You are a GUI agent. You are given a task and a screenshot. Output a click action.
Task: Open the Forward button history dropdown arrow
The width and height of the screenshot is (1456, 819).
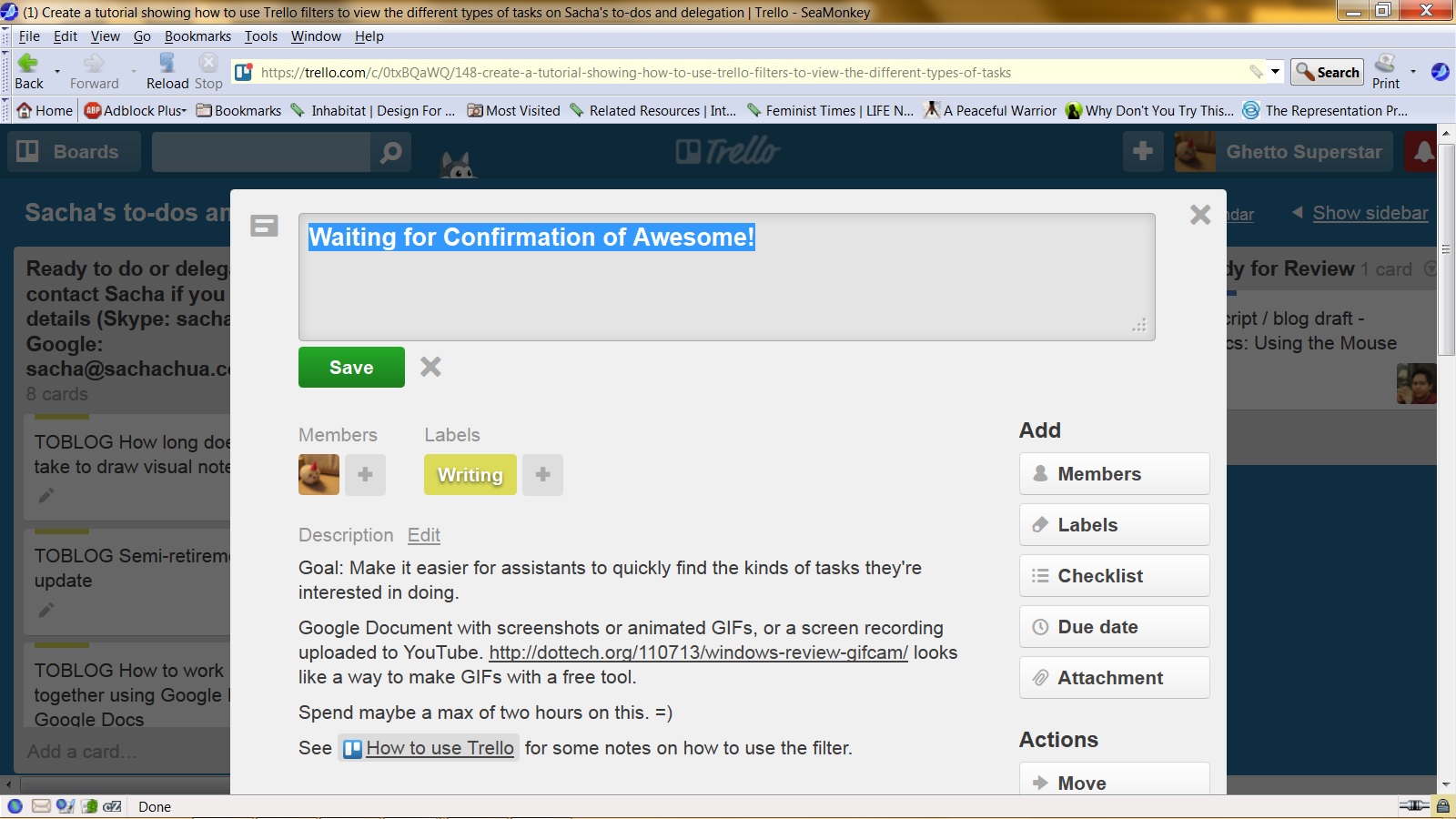(133, 71)
